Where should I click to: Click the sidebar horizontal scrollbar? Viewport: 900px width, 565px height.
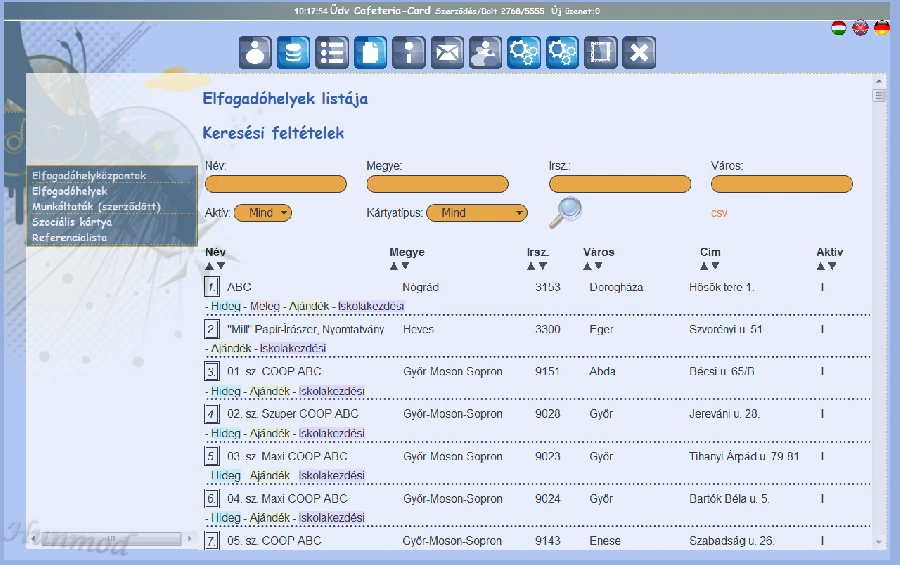point(110,539)
